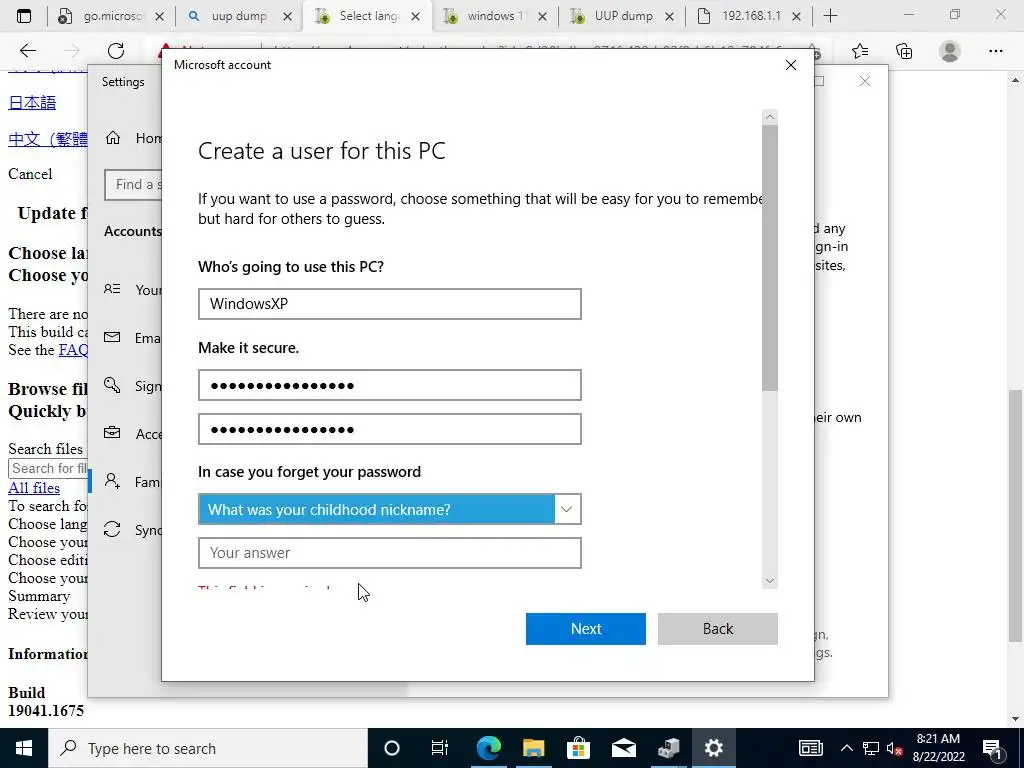This screenshot has height=768, width=1024.
Task: Click the confirm password field
Action: pos(389,429)
